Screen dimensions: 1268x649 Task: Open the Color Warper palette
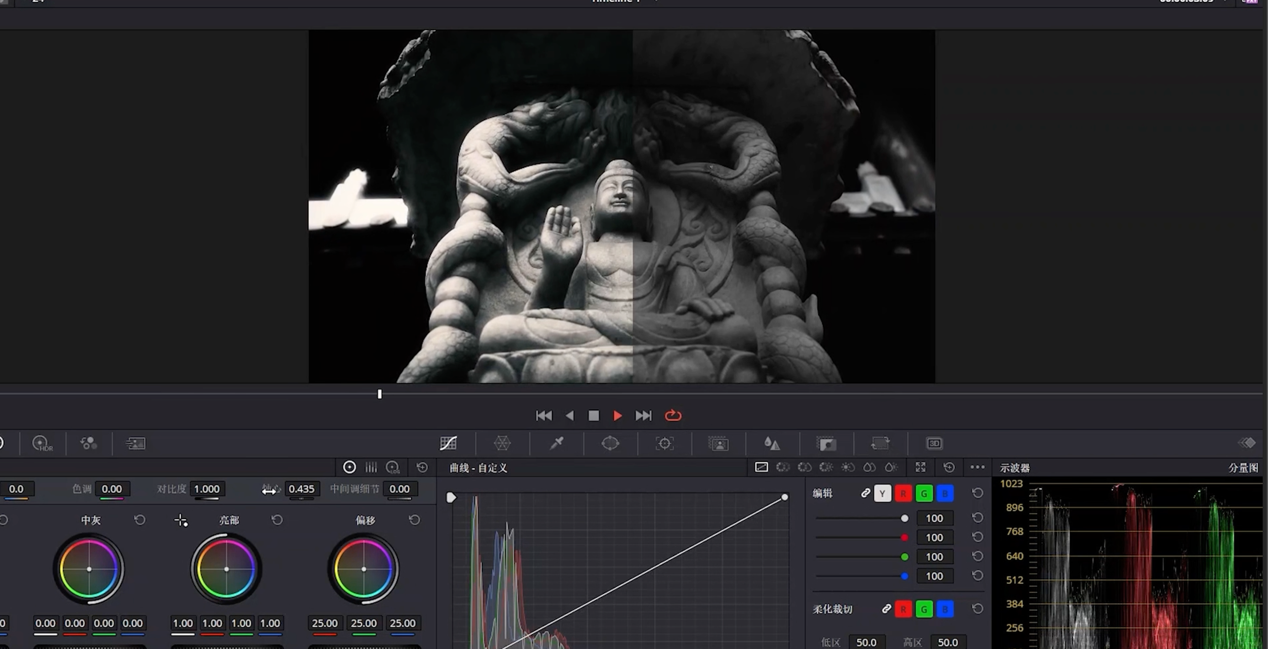(x=502, y=443)
